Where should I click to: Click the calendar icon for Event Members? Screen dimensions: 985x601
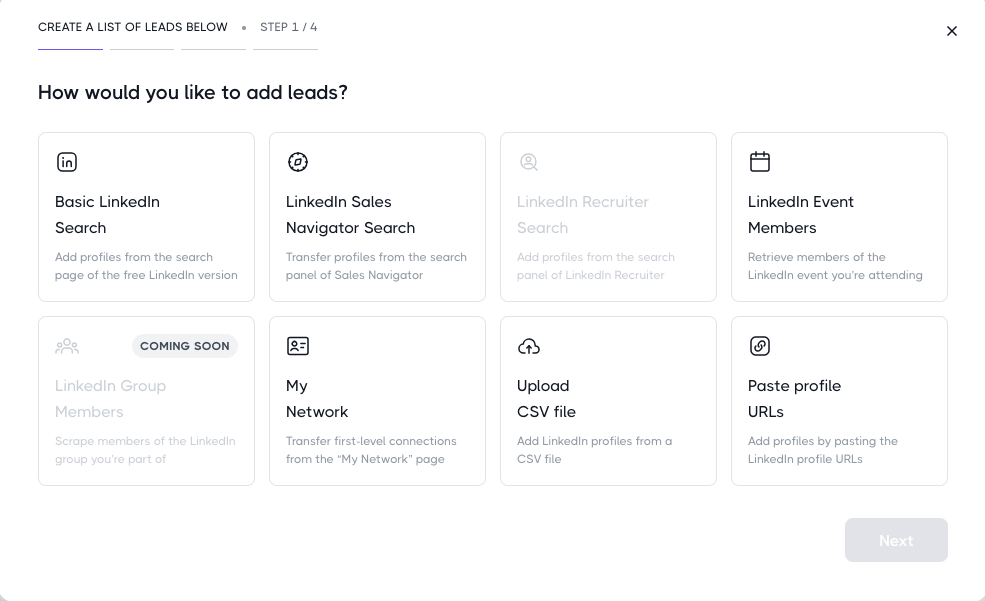[760, 162]
